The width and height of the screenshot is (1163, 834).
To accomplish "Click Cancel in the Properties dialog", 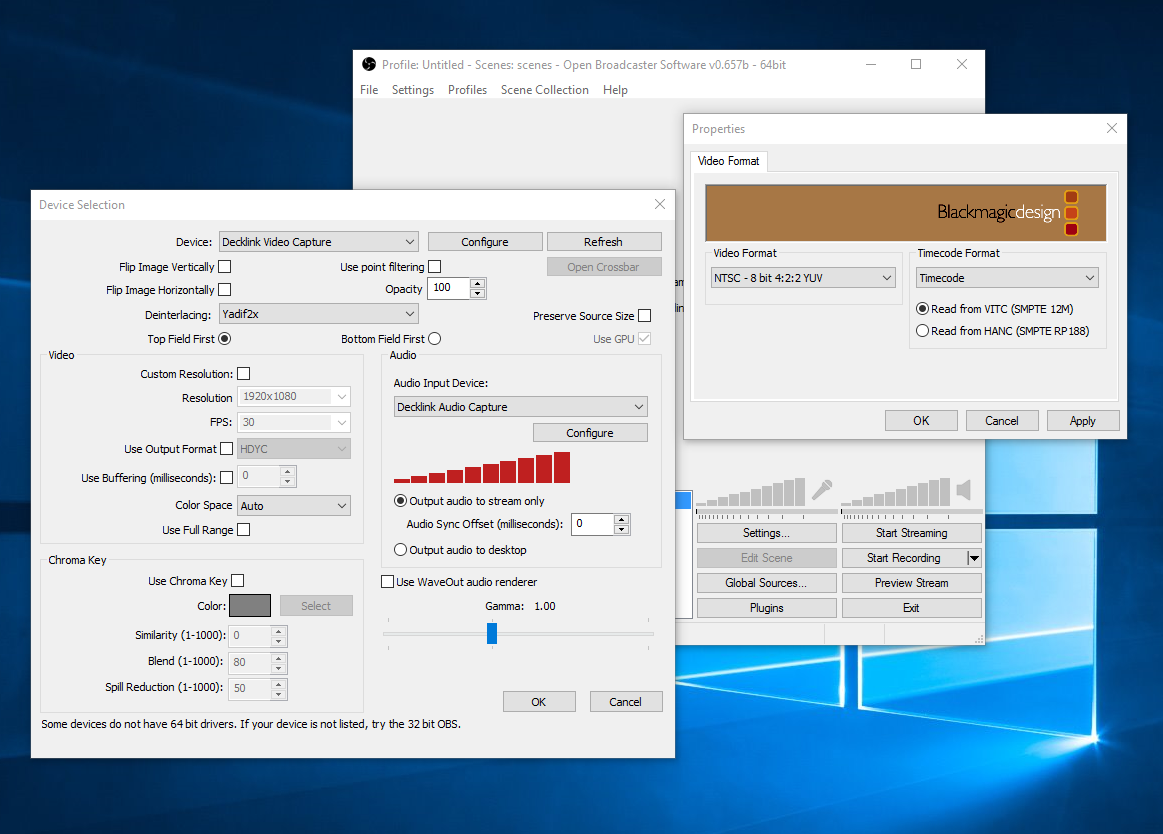I will 1001,421.
